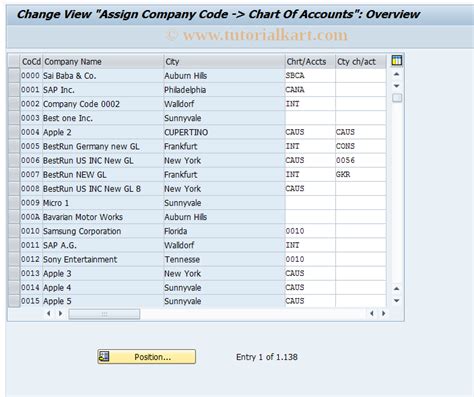Click far-right horizontal scroll right arrow
Screen dimensions: 474x397
coord(384,313)
